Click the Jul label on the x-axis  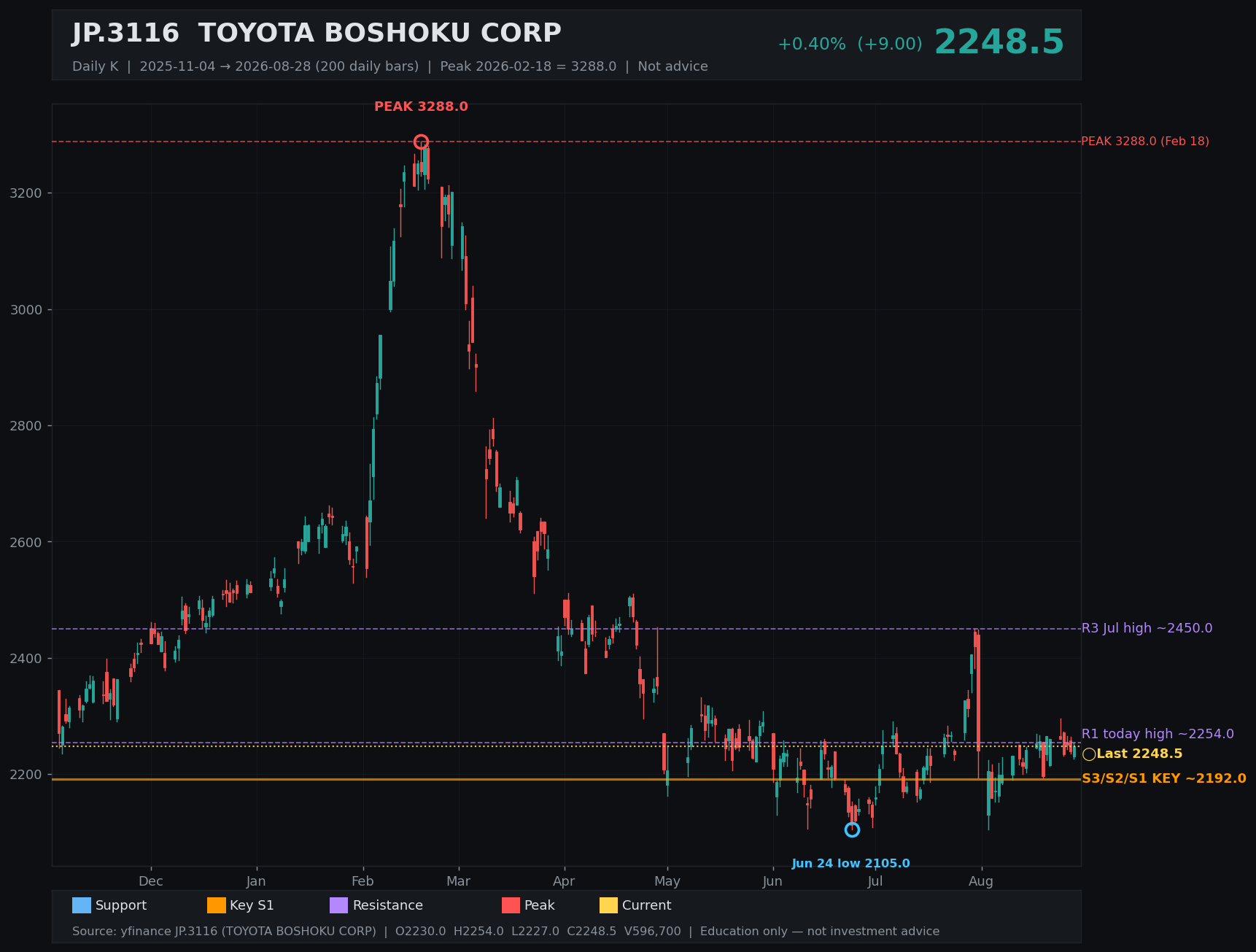pyautogui.click(x=875, y=881)
